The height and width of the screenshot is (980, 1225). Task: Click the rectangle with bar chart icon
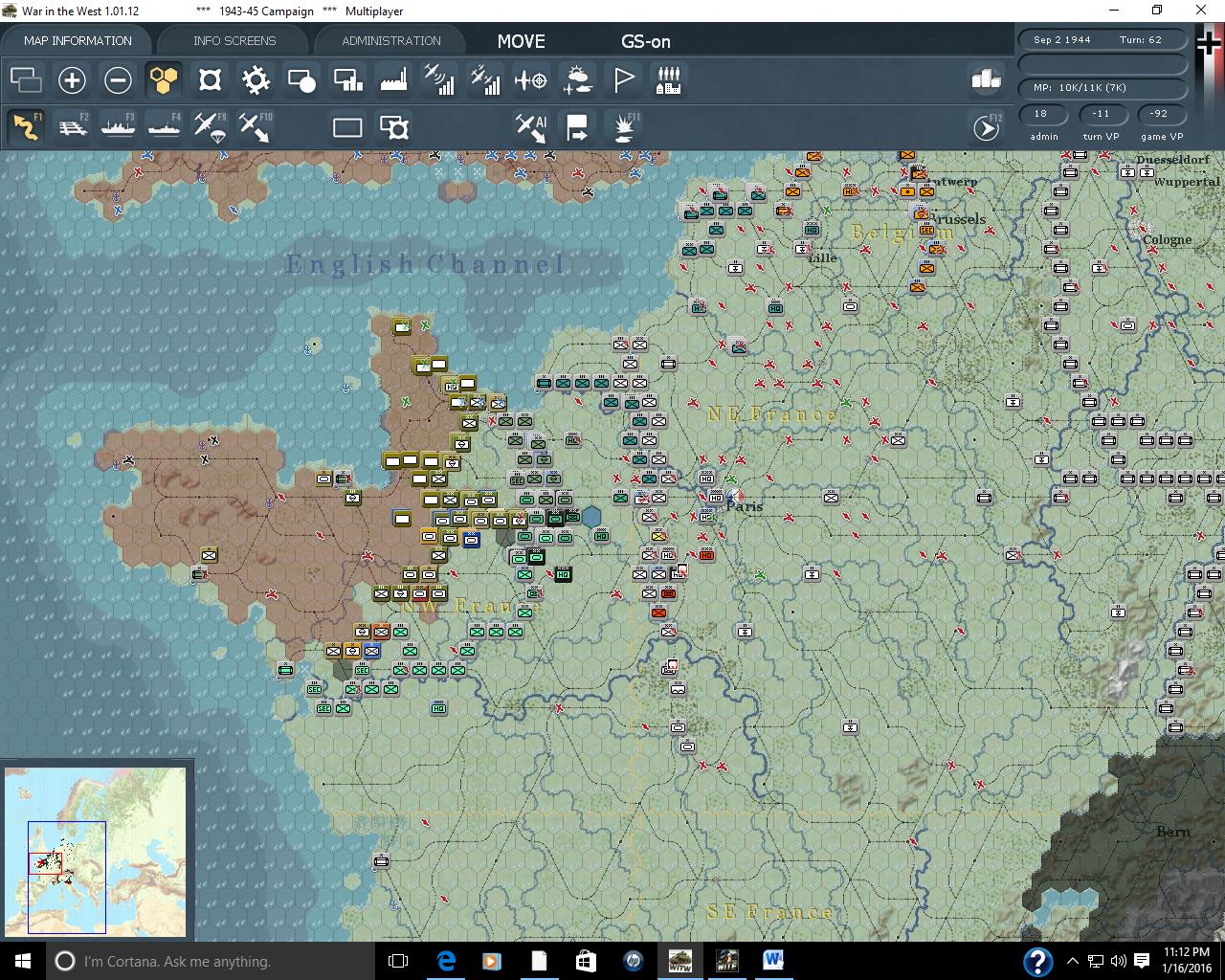pyautogui.click(x=347, y=80)
